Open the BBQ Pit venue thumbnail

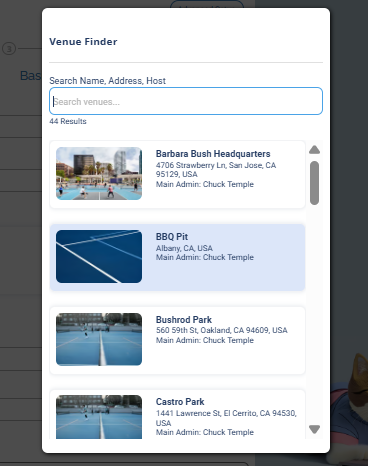[99, 256]
